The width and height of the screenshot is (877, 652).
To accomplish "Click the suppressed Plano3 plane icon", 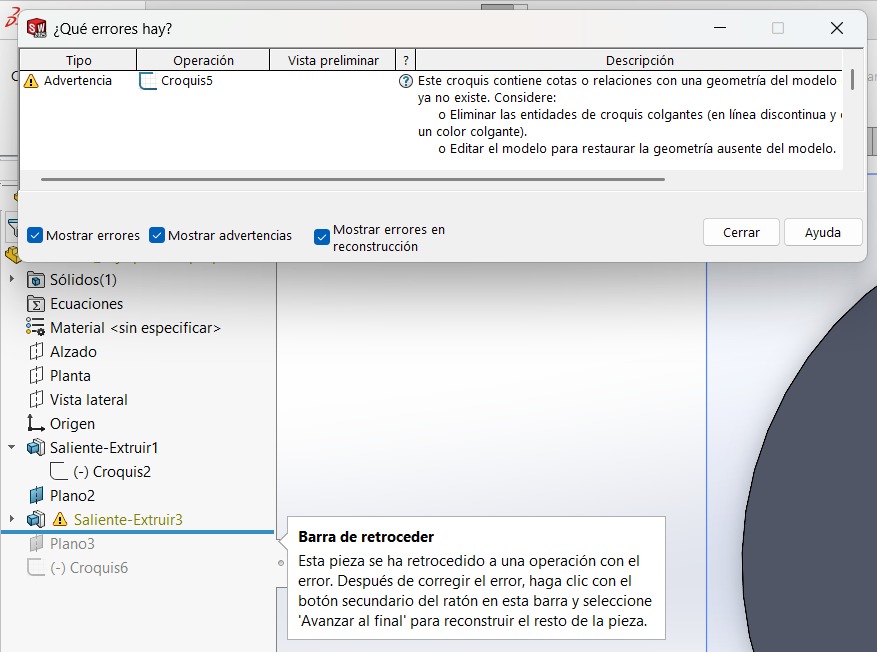I will 36,543.
